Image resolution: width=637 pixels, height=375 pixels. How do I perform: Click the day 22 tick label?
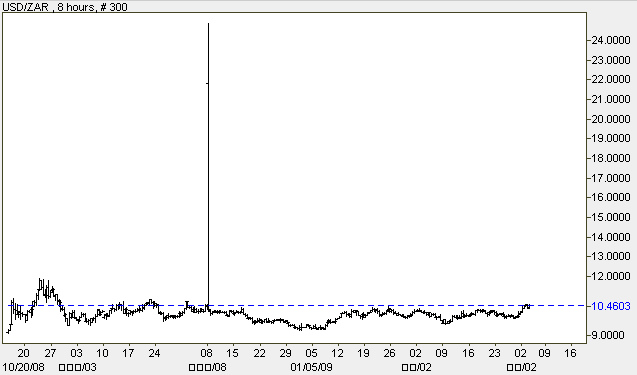[x=259, y=353]
